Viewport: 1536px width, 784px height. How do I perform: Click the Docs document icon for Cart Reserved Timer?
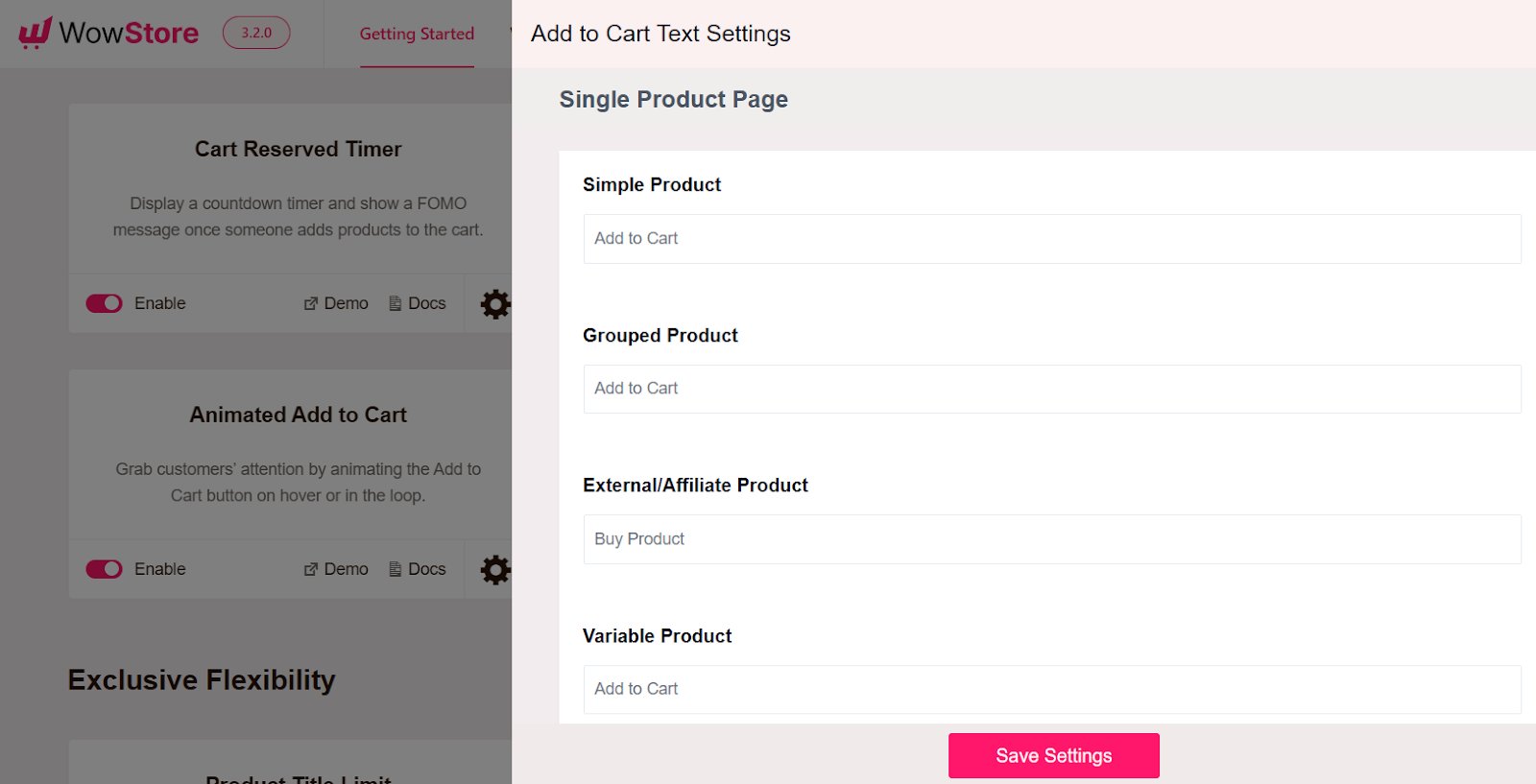tap(394, 302)
